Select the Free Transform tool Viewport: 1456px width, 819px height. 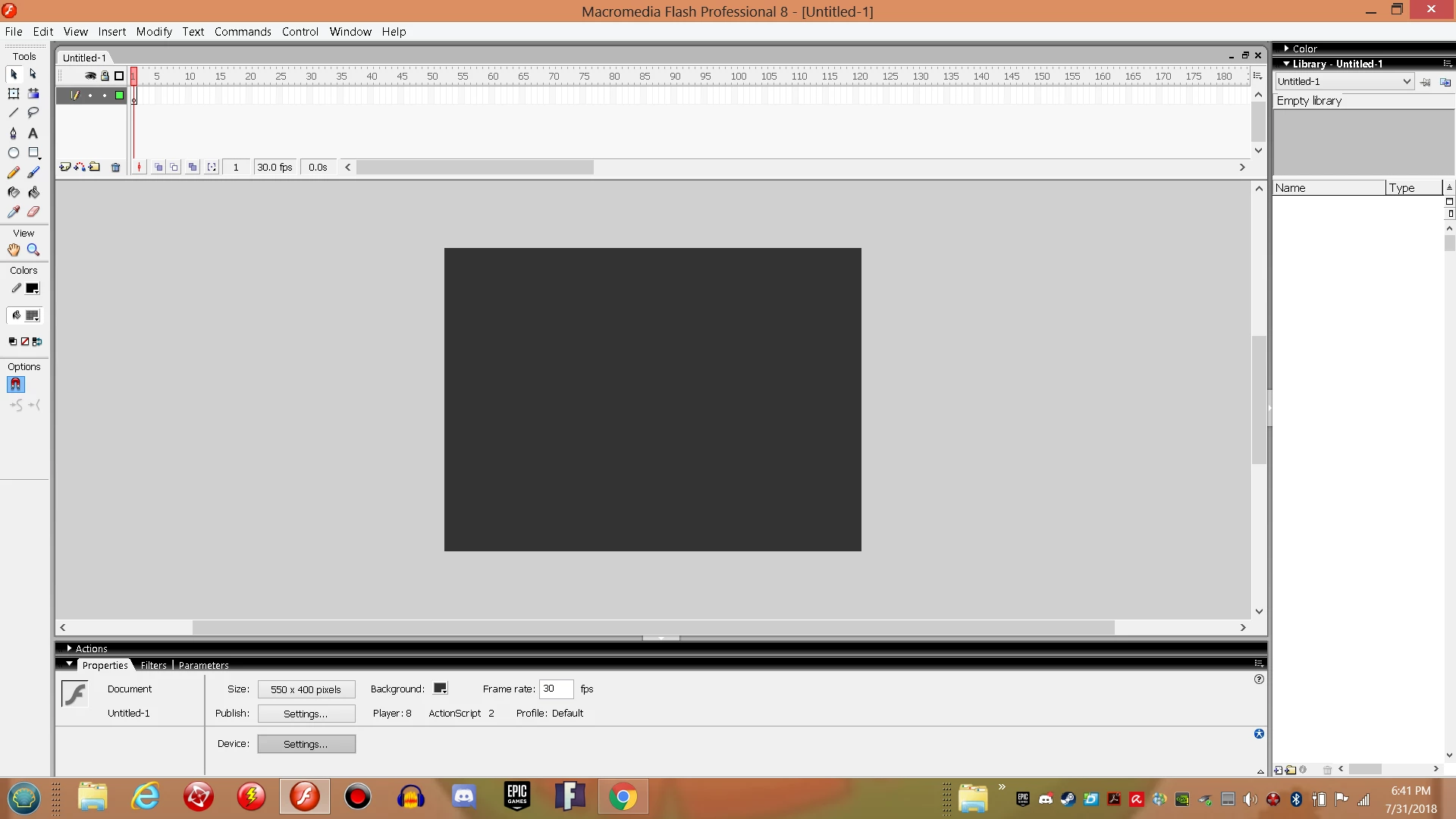(13, 93)
